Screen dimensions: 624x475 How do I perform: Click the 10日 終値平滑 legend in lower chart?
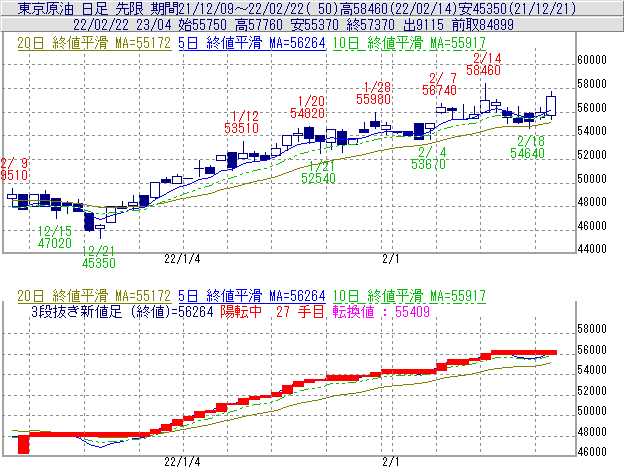click(409, 296)
